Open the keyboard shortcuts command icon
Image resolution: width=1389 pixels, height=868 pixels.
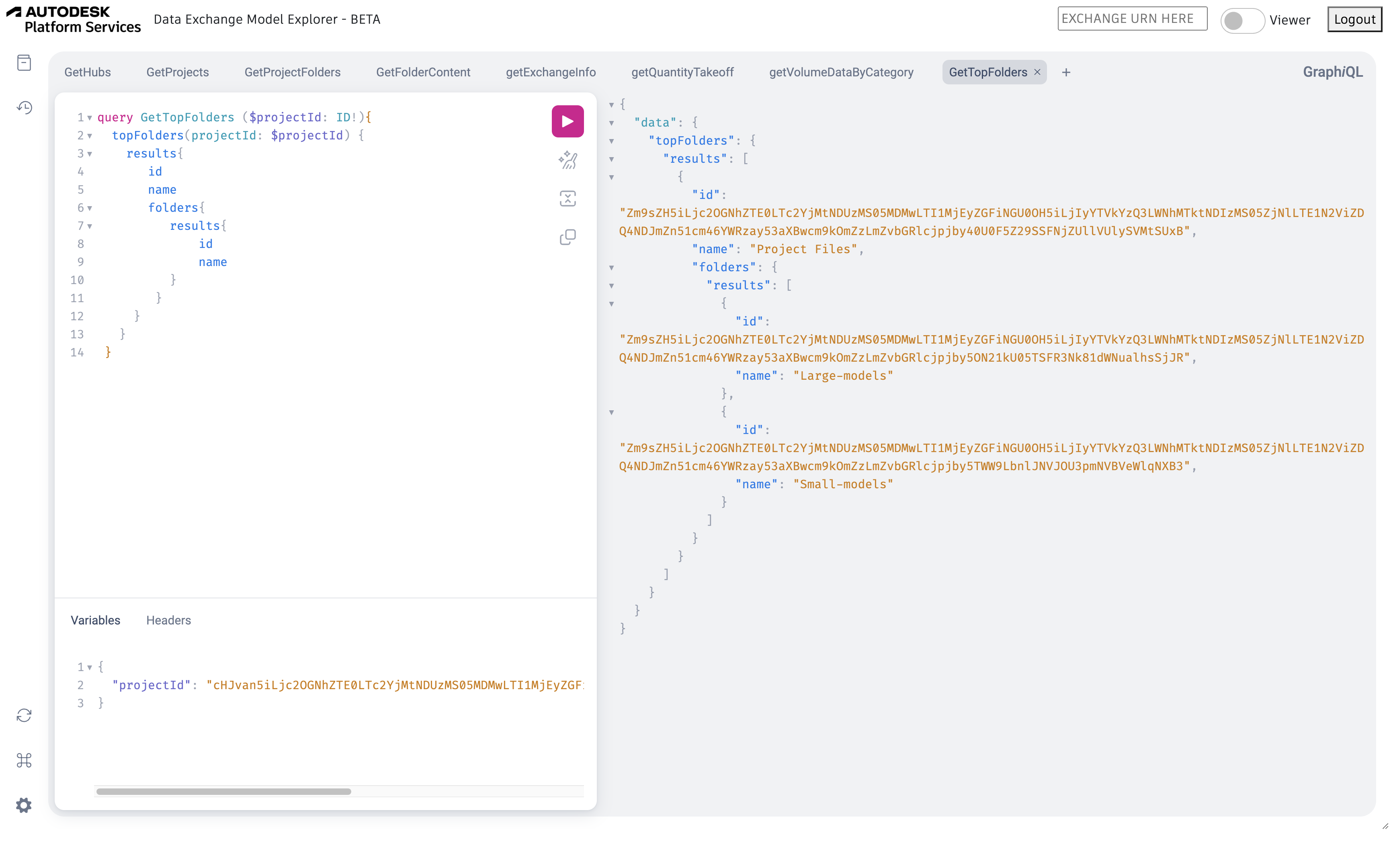click(x=24, y=760)
